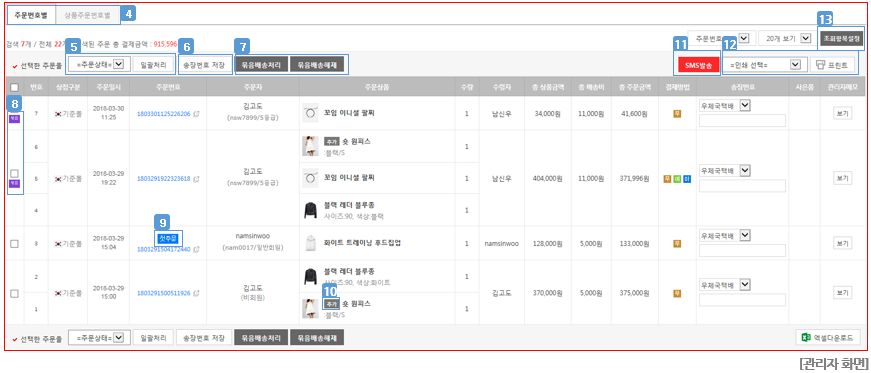871x373 pixels.
Task: Open order number link 1803291922323618
Action: [x=163, y=178]
